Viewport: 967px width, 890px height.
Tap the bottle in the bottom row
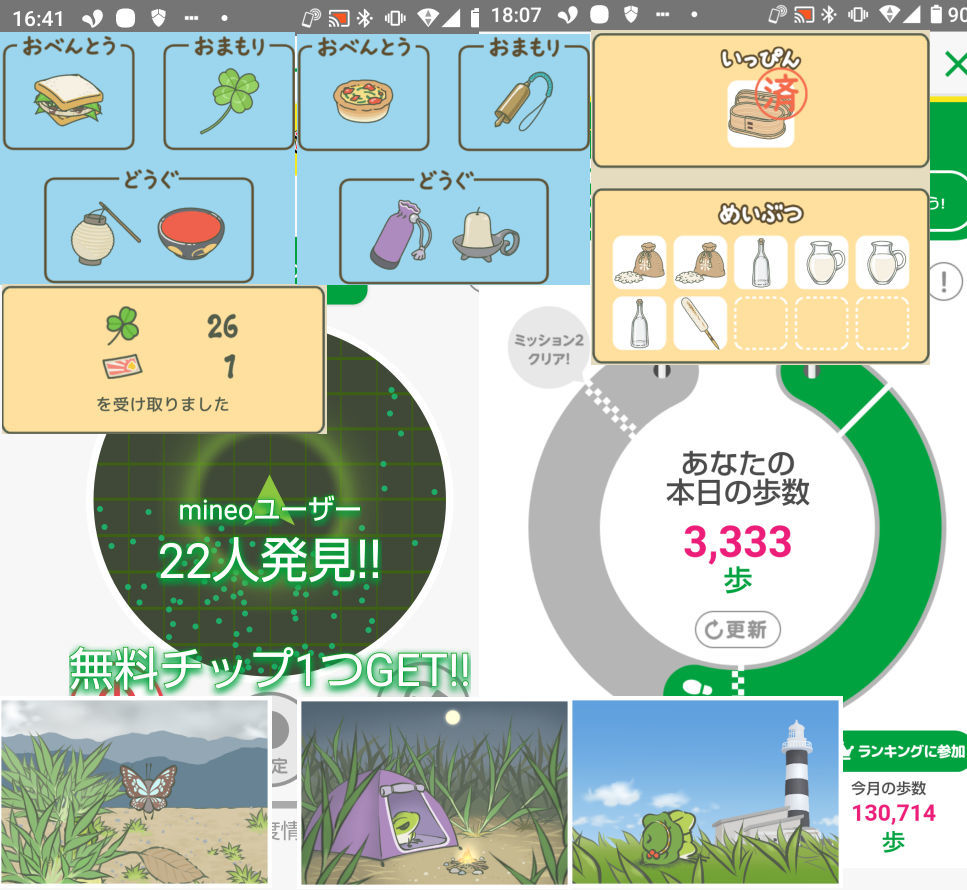coord(640,323)
